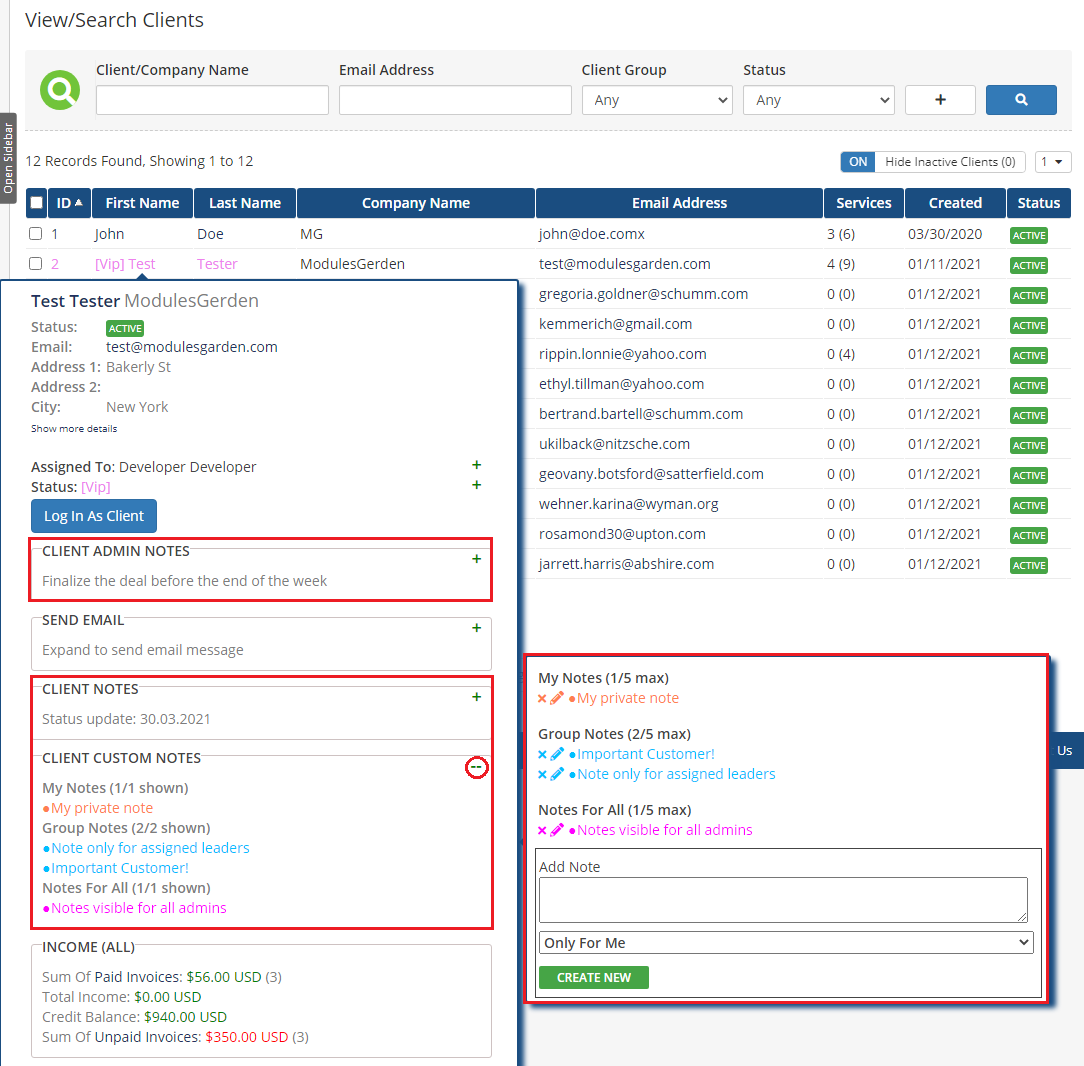Viewport: 1084px width, 1066px height.
Task: Sort by Services column header
Action: click(x=863, y=203)
